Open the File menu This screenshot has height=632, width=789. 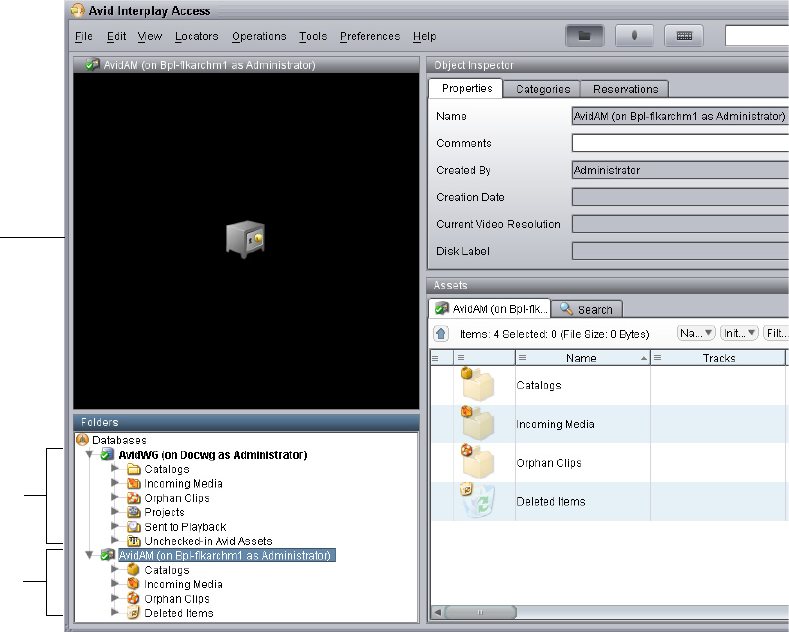tap(84, 36)
